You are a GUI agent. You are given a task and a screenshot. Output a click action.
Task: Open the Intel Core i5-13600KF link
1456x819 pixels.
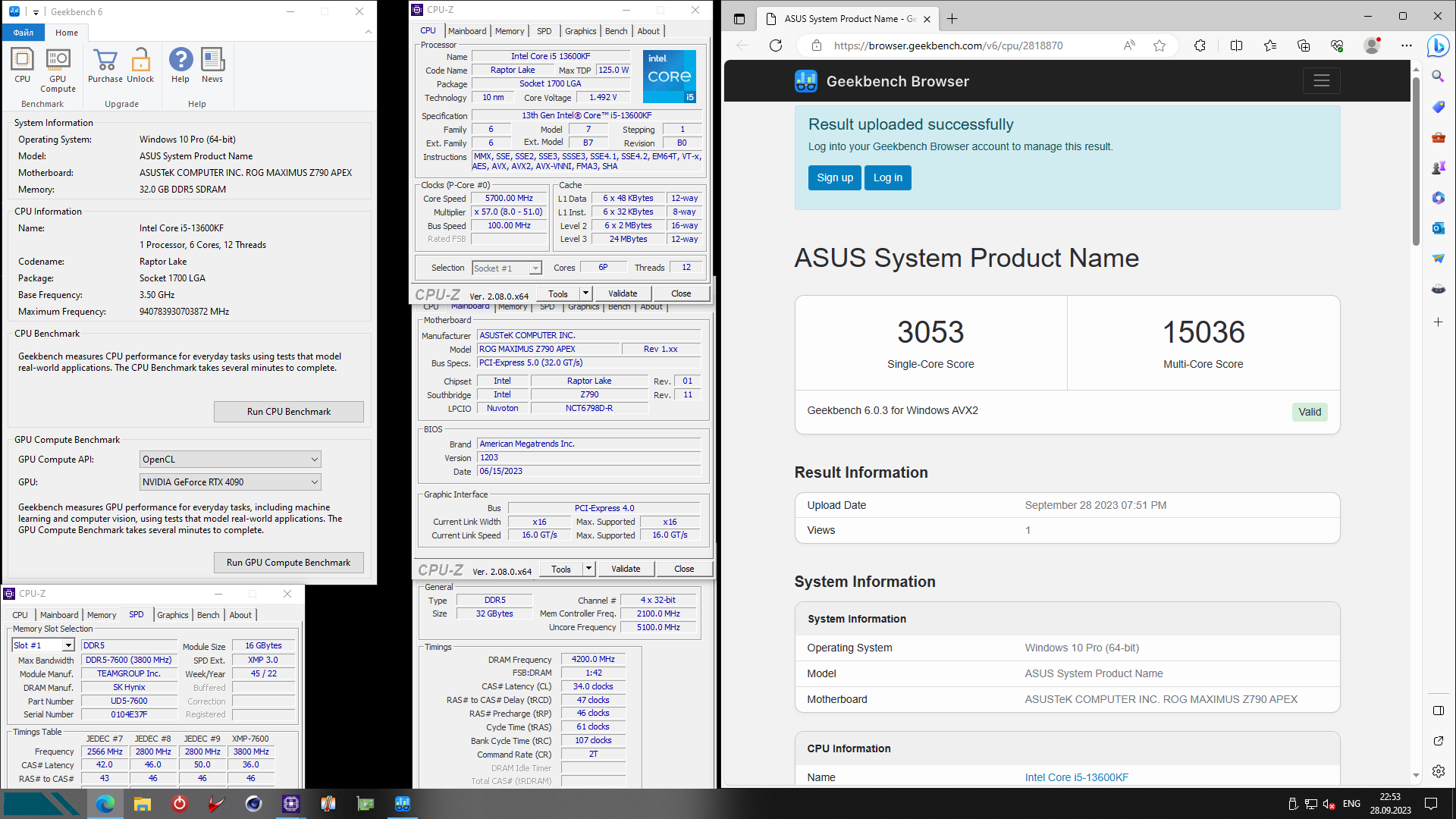click(1076, 777)
